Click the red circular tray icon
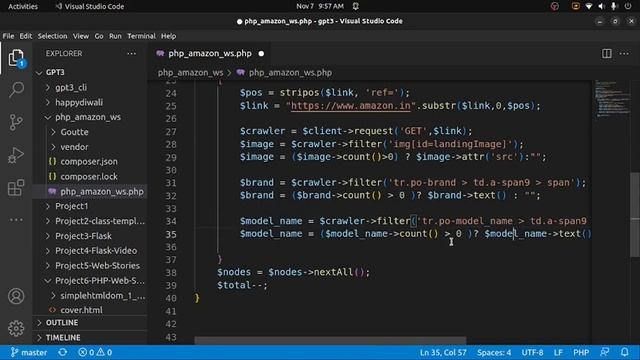 tap(554, 6)
